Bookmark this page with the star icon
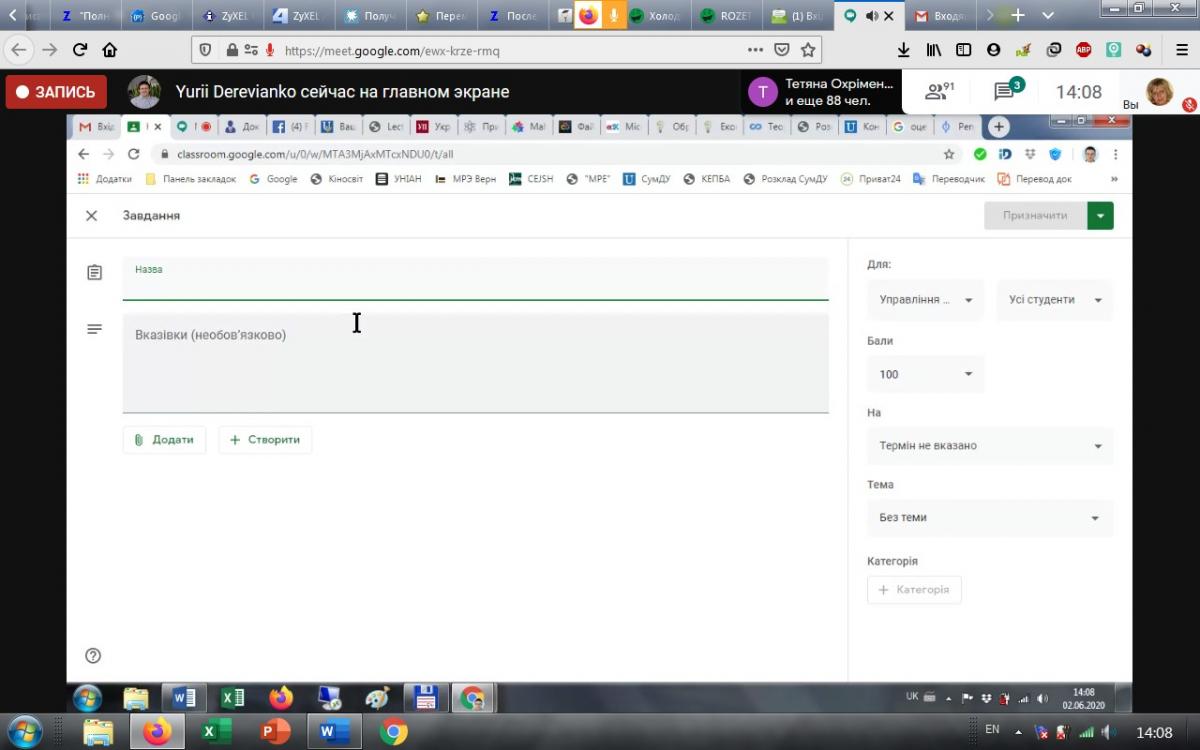This screenshot has height=750, width=1200. click(808, 50)
